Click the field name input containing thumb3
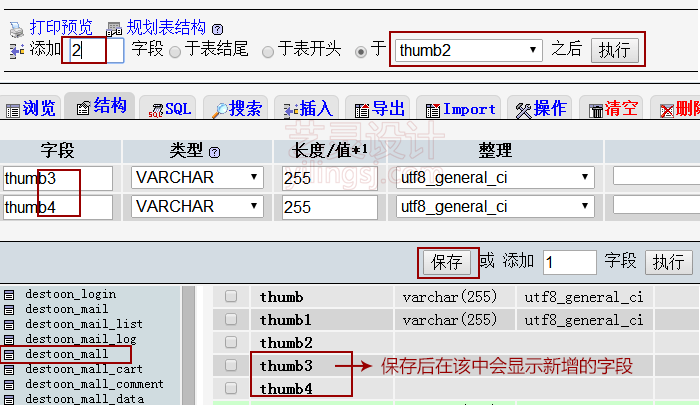 (x=58, y=179)
